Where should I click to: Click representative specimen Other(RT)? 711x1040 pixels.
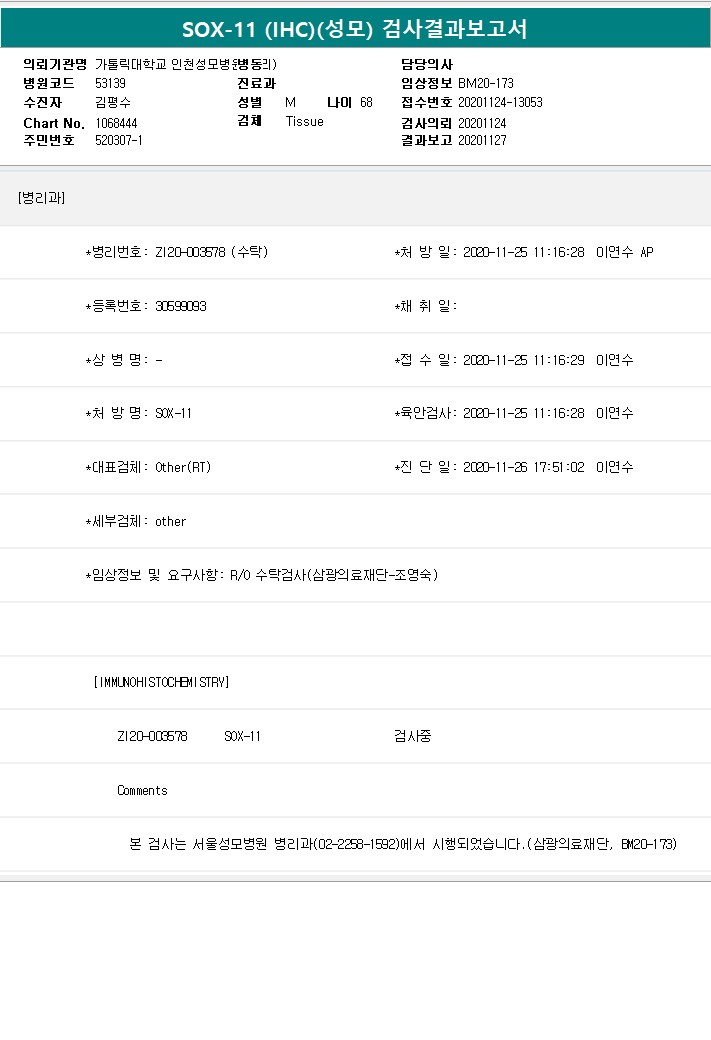pos(183,467)
